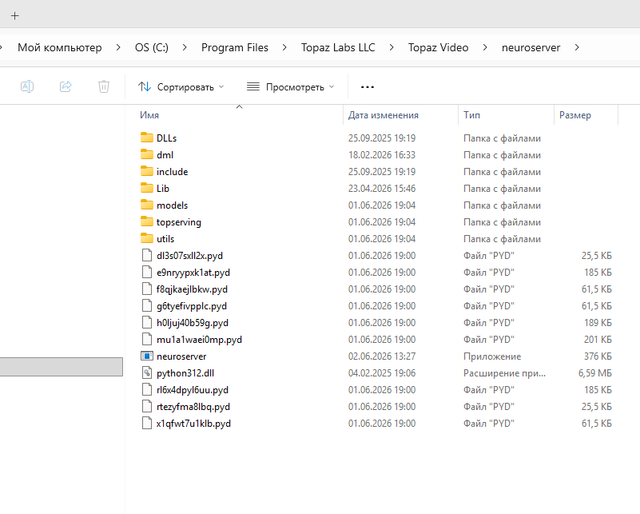Click the date 02.06.2026 13:27 of neuroserver
Viewport: 640px width, 514px height.
point(382,356)
